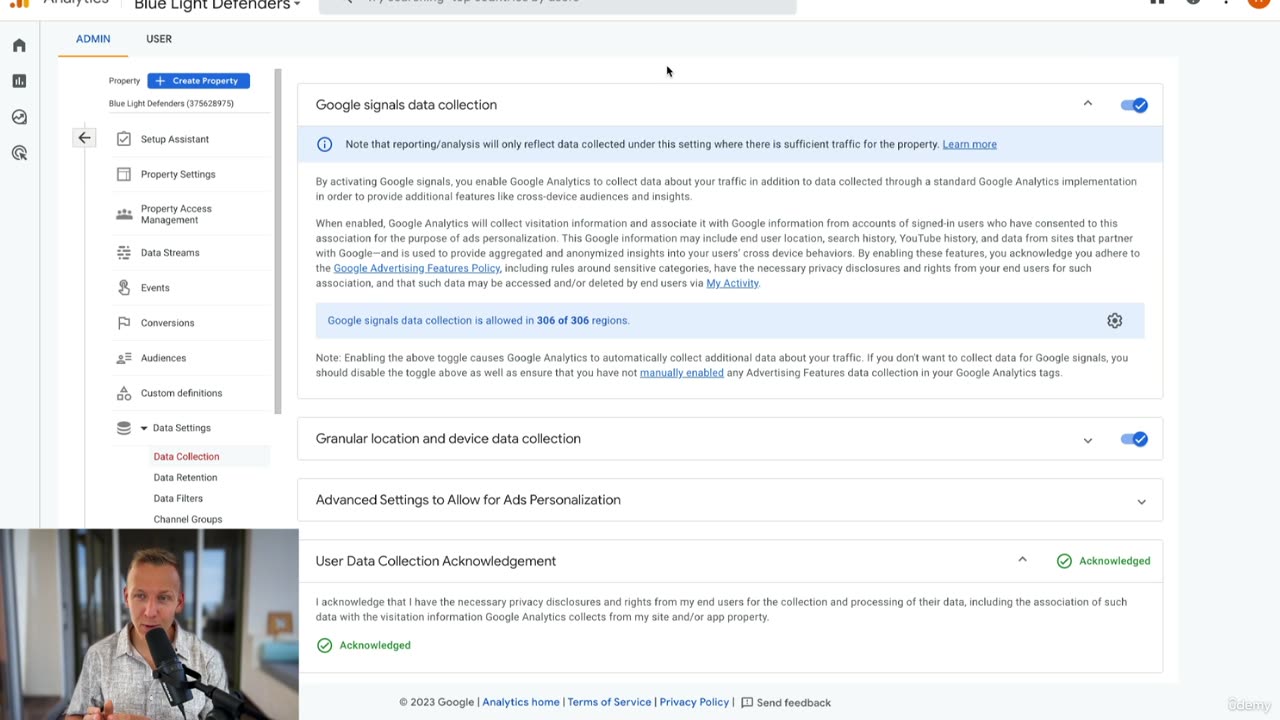1280x720 pixels.
Task: Click the Blue Light Defenders (375628975) property name
Action: coord(171,103)
